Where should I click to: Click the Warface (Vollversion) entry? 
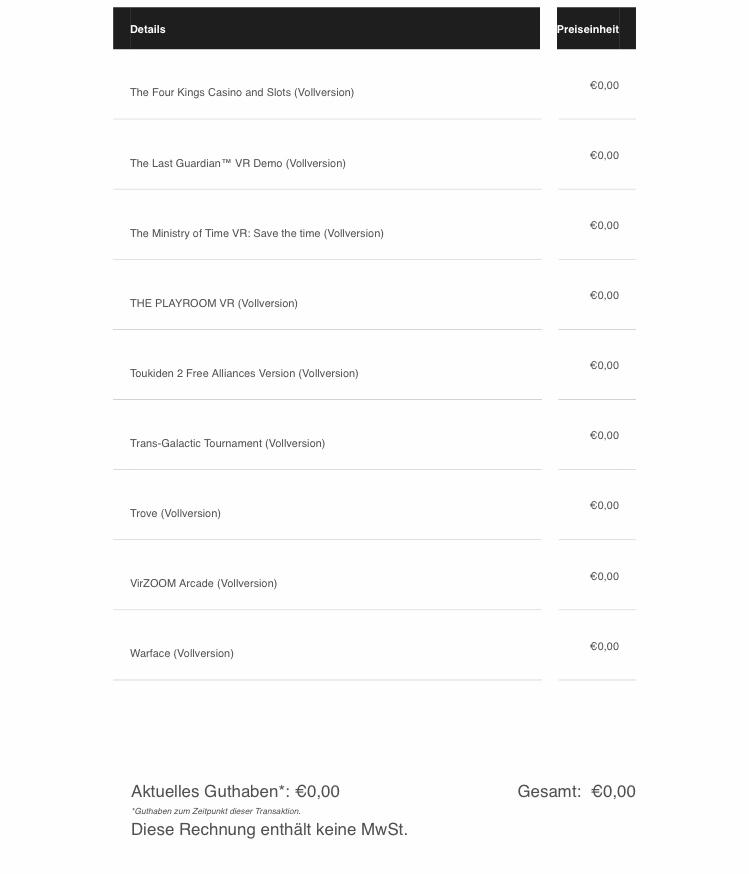(x=182, y=653)
